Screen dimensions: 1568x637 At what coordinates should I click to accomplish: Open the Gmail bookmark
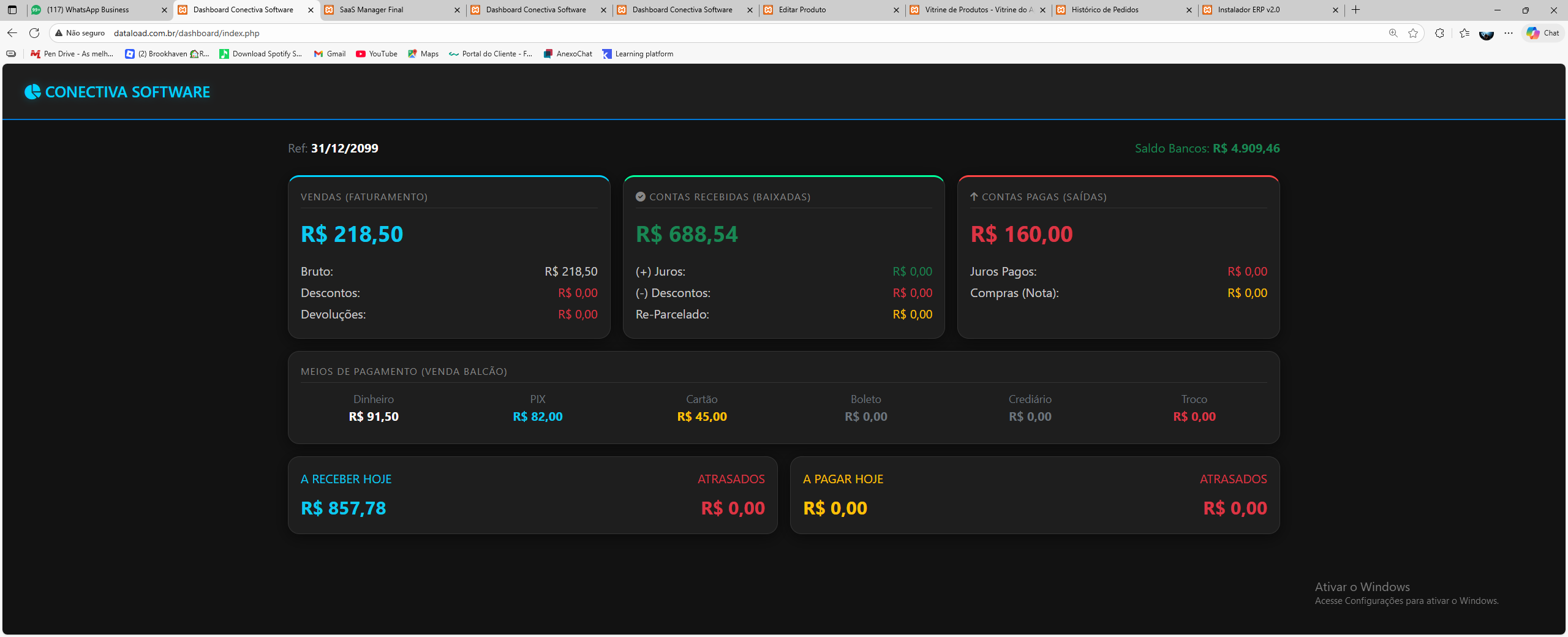(x=329, y=54)
